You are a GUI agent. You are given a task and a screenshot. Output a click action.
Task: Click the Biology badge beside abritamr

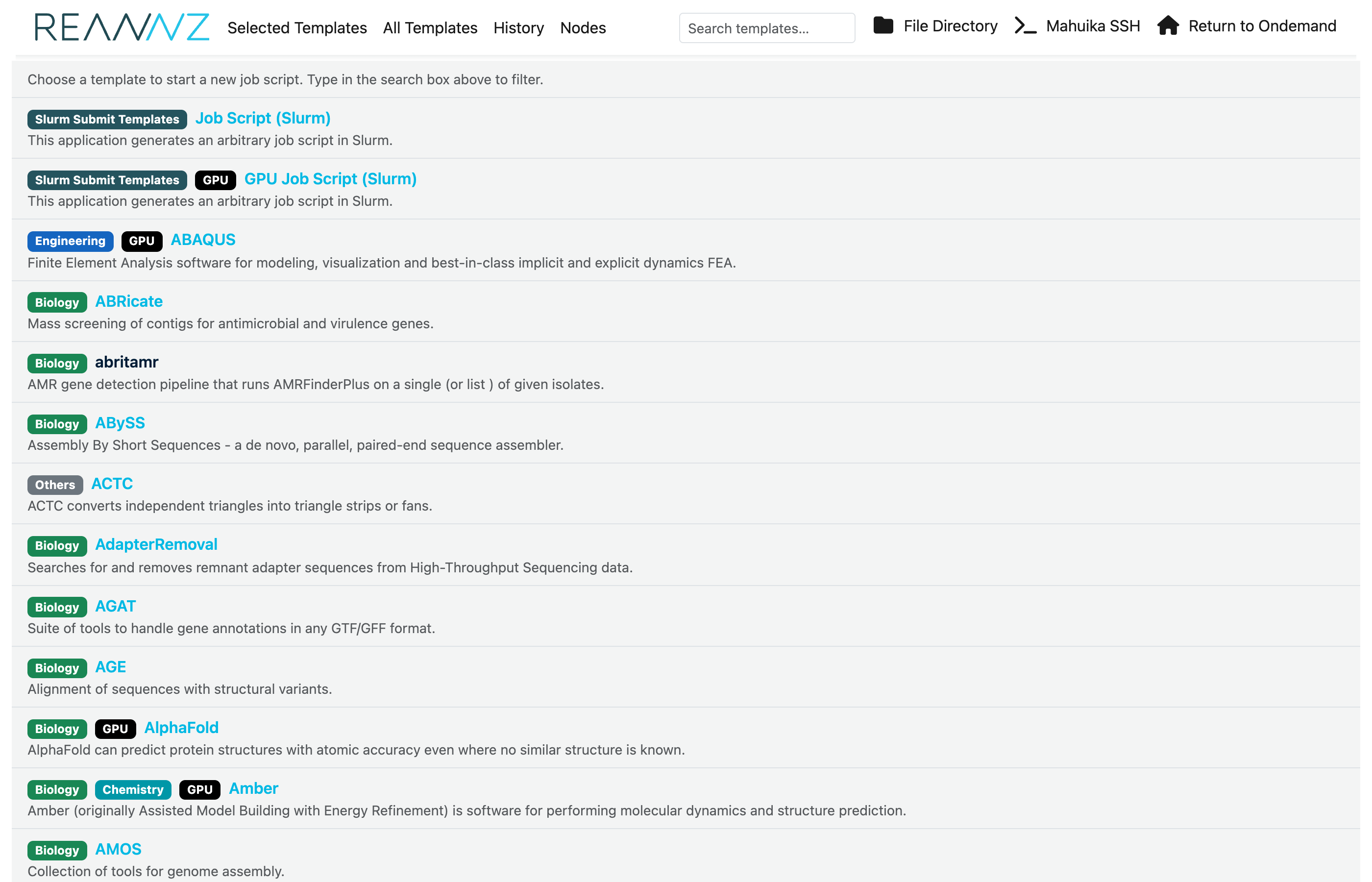[57, 363]
